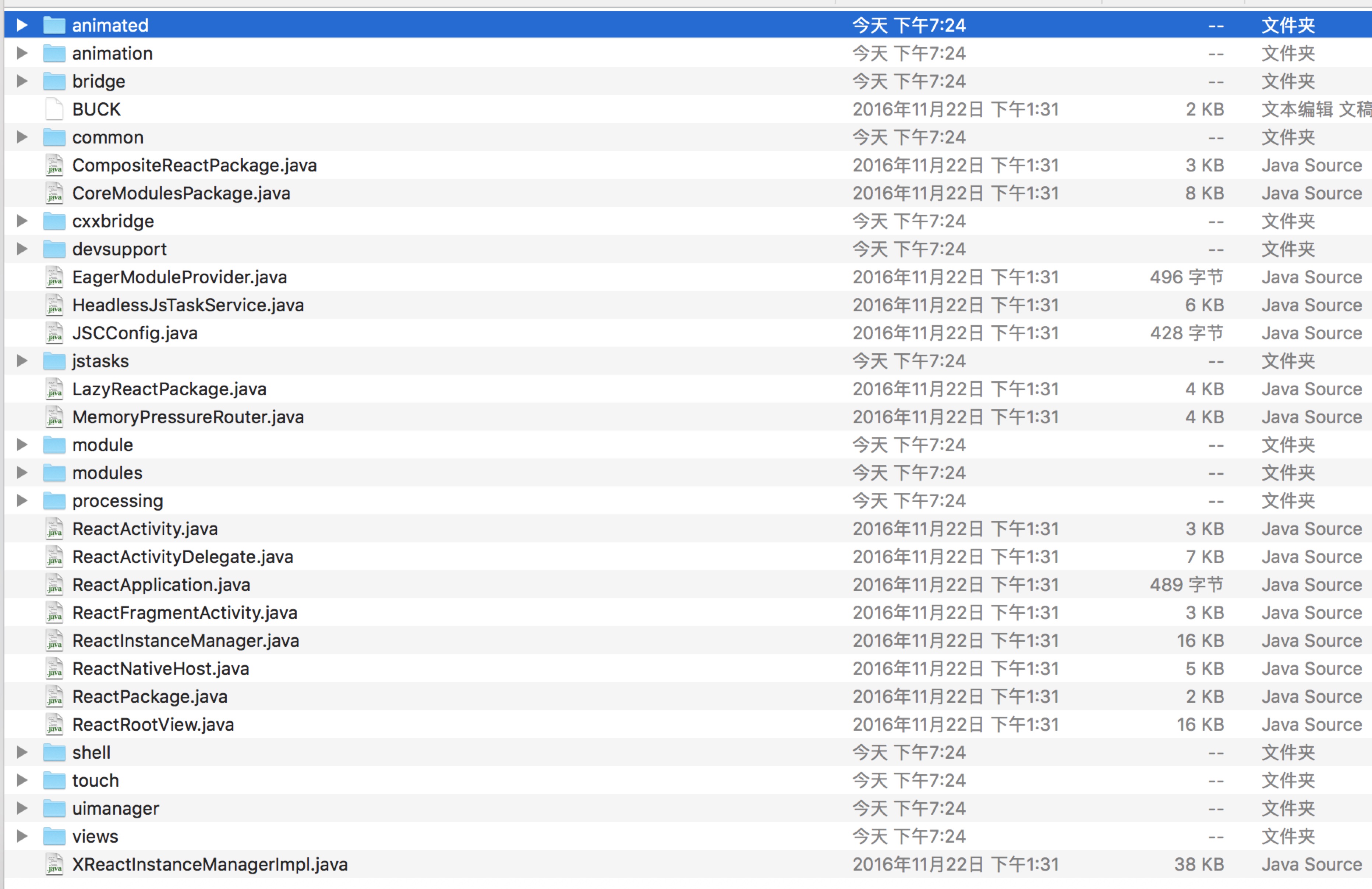Viewport: 1372px width, 889px height.
Task: Click the animation folder icon
Action: pos(54,53)
